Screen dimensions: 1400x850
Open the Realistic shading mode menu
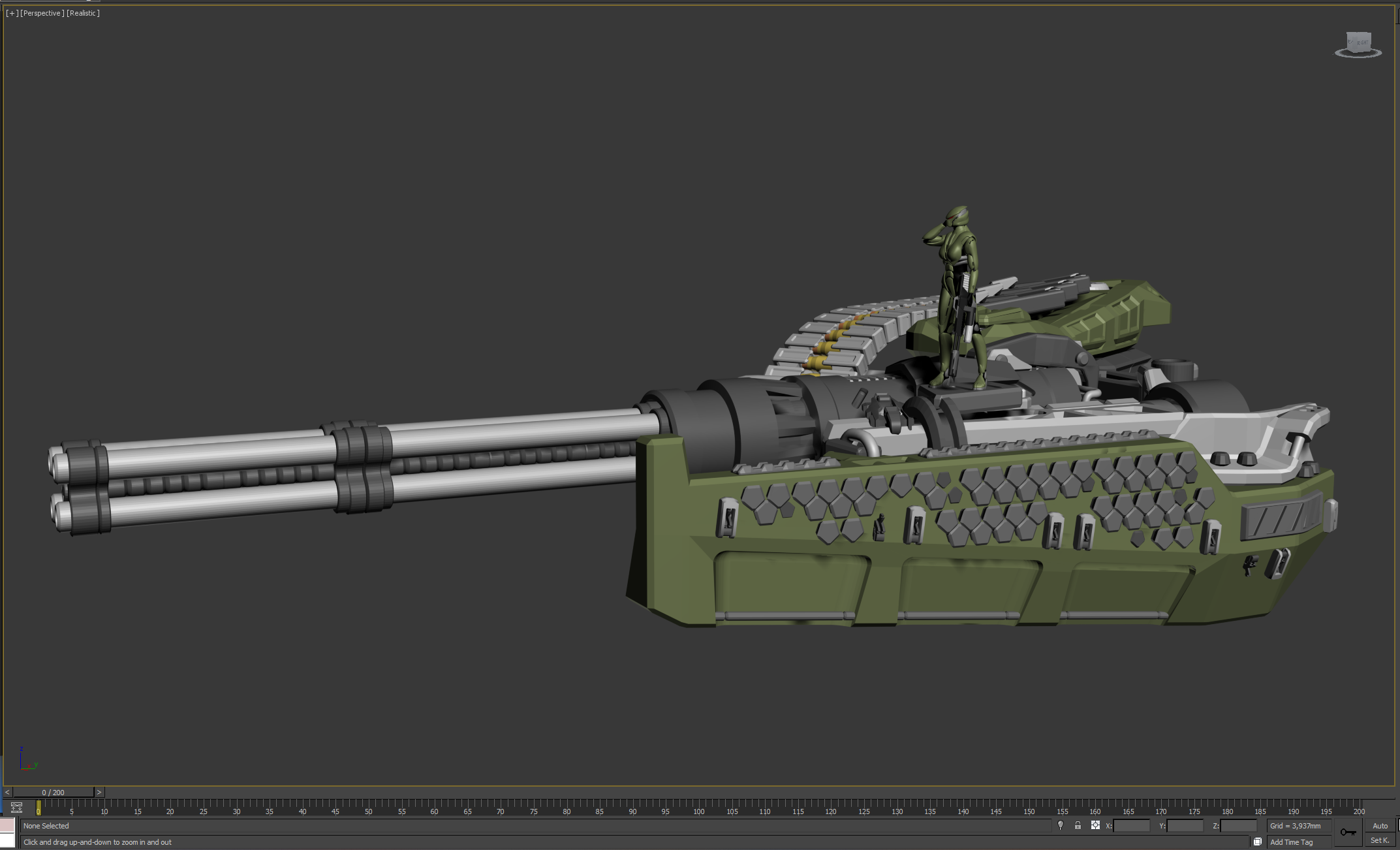(83, 13)
